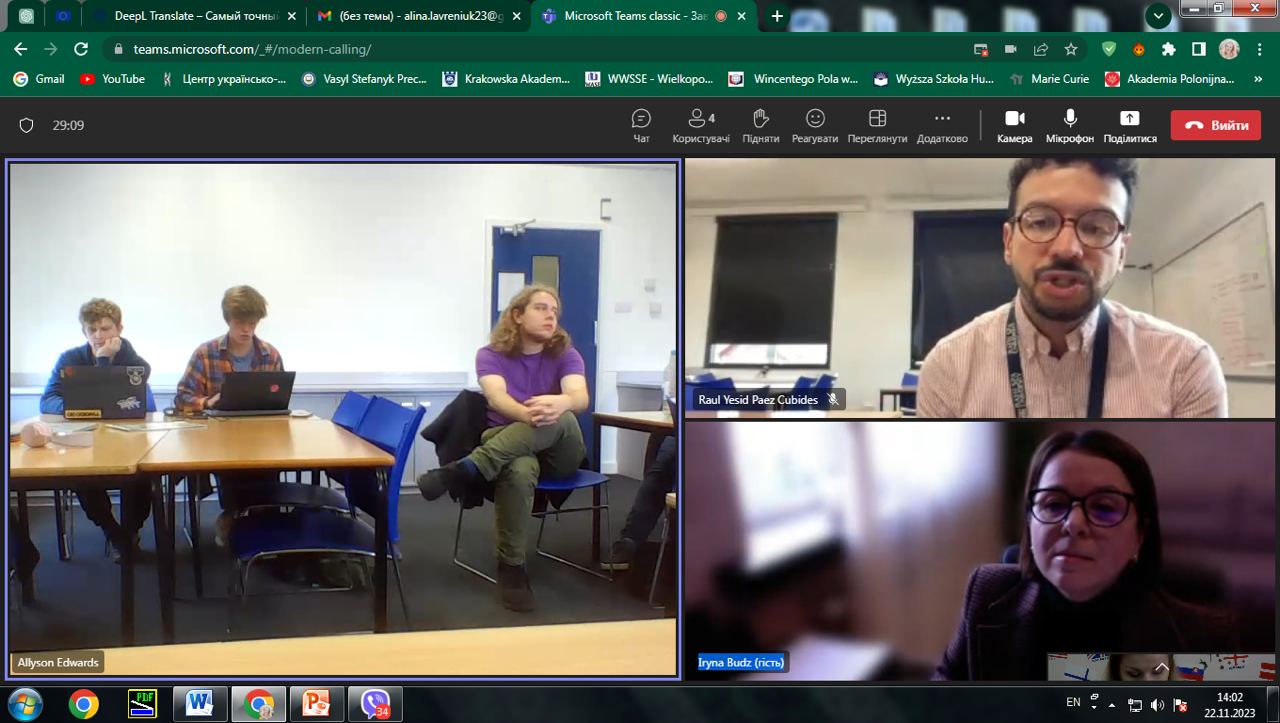Screen dimensions: 1280x723
Task: Open the Akademia Polonijna bookmark
Action: [x=1170, y=79]
